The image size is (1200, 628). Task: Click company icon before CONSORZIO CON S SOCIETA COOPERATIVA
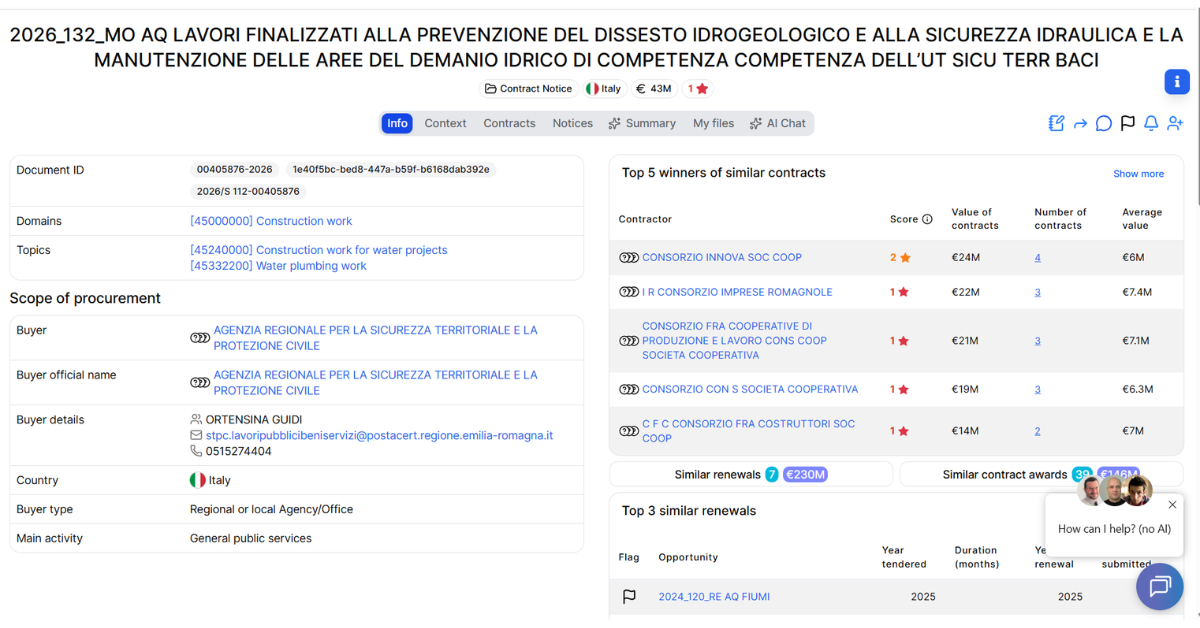(x=629, y=389)
